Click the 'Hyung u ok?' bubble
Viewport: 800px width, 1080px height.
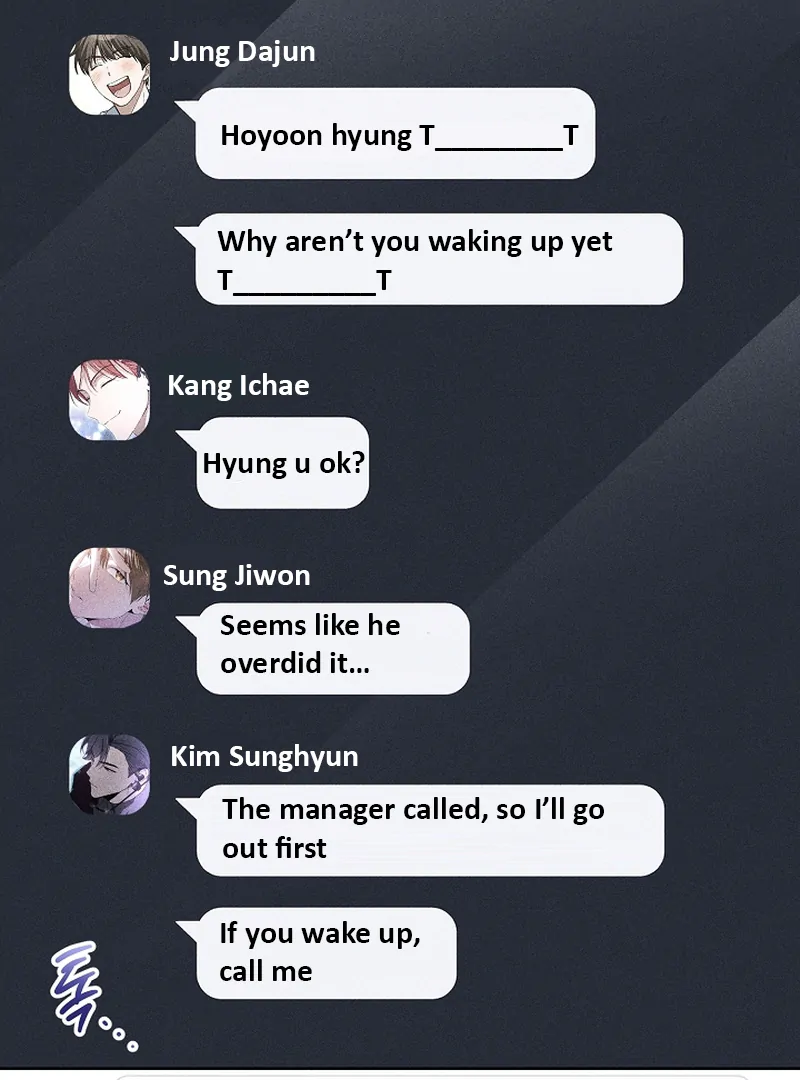[x=283, y=463]
